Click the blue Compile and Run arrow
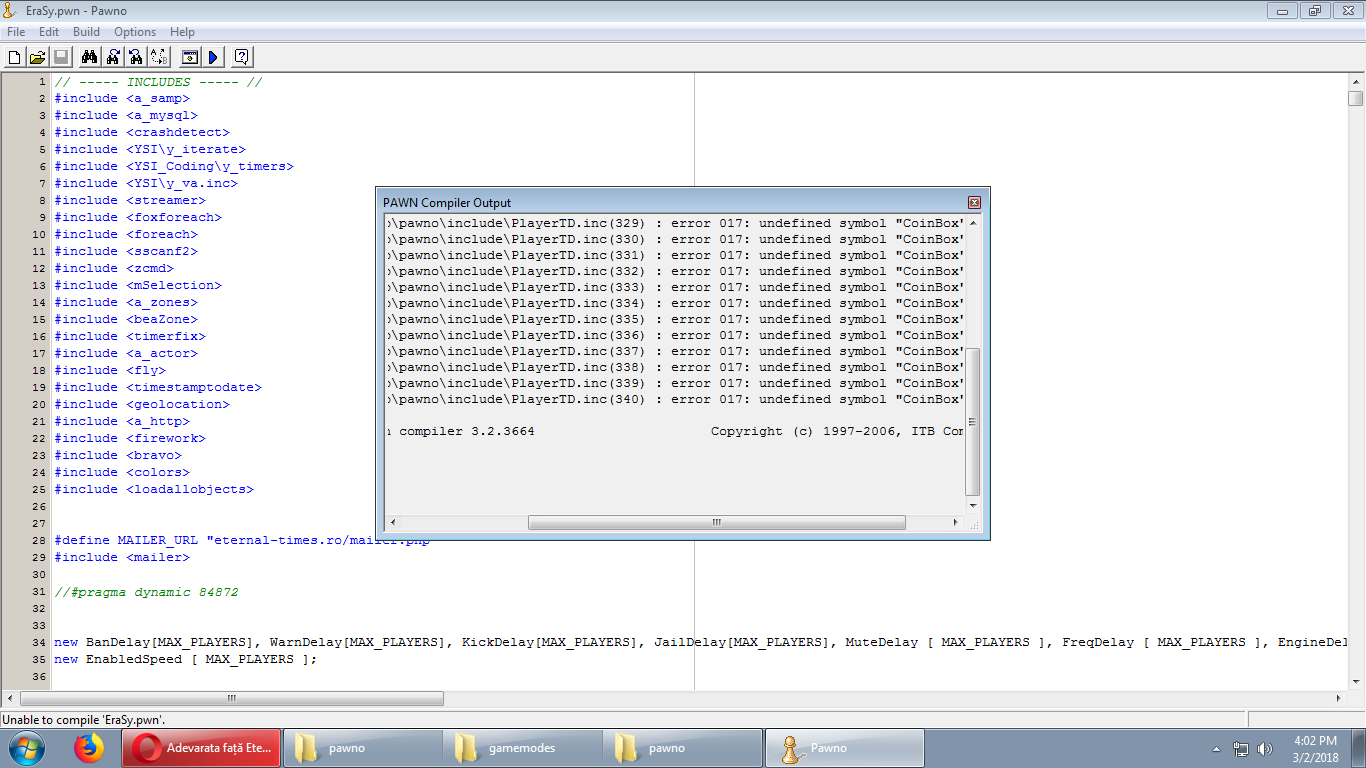Screen dimensions: 1366x768 pyautogui.click(x=212, y=57)
